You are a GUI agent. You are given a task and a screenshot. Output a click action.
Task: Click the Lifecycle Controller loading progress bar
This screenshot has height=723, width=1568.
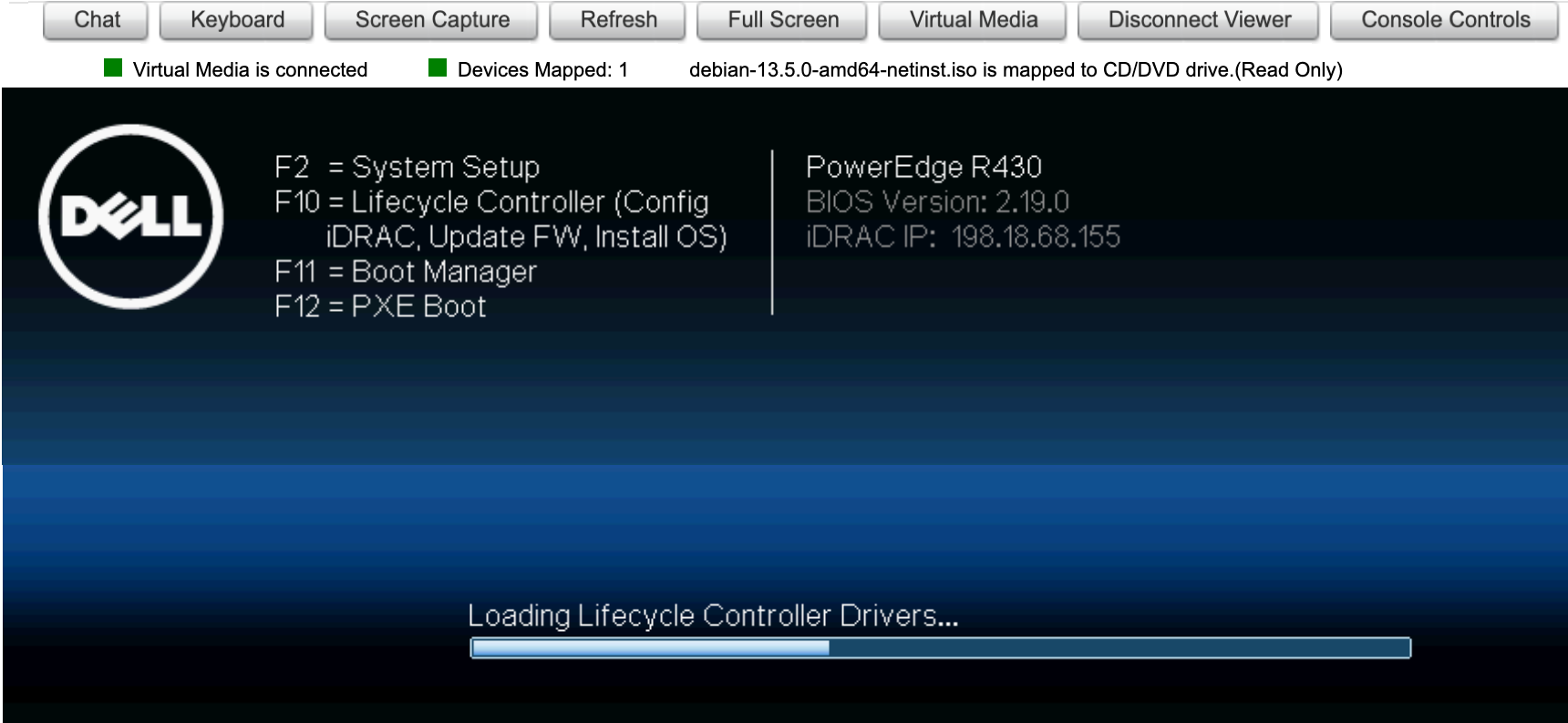click(940, 648)
